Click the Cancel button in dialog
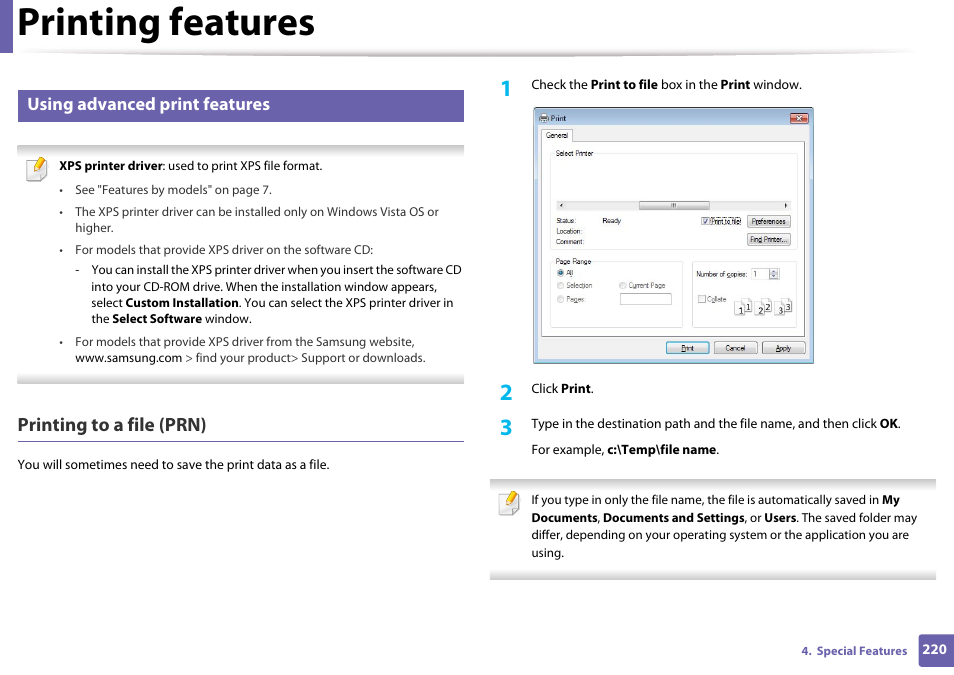The width and height of the screenshot is (954, 675). point(736,348)
